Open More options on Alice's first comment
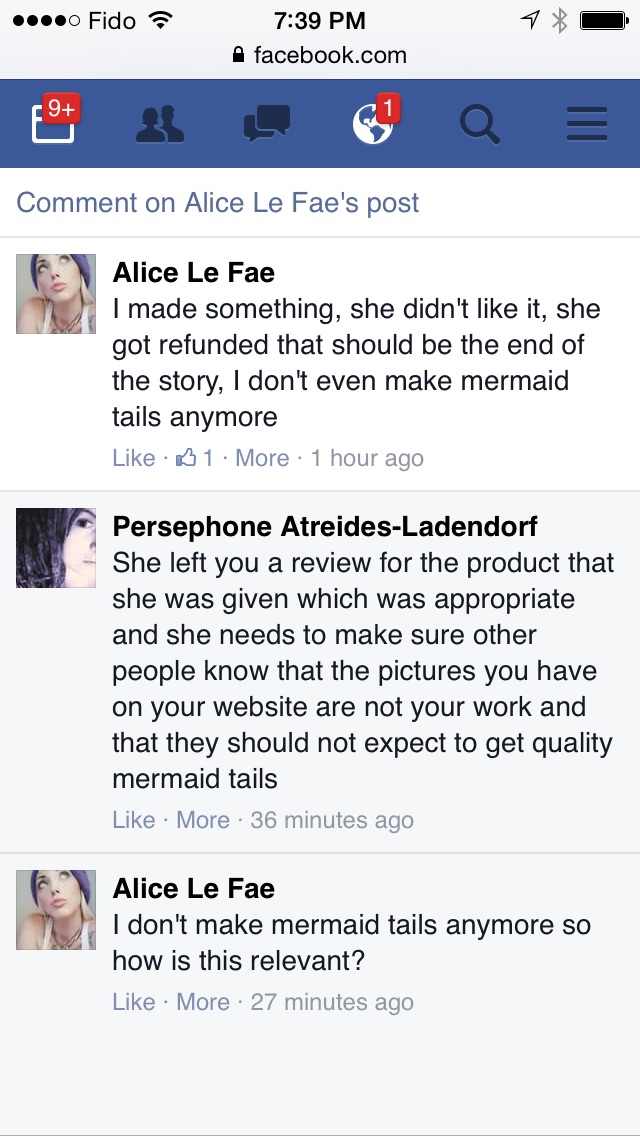640x1136 pixels. point(262,458)
